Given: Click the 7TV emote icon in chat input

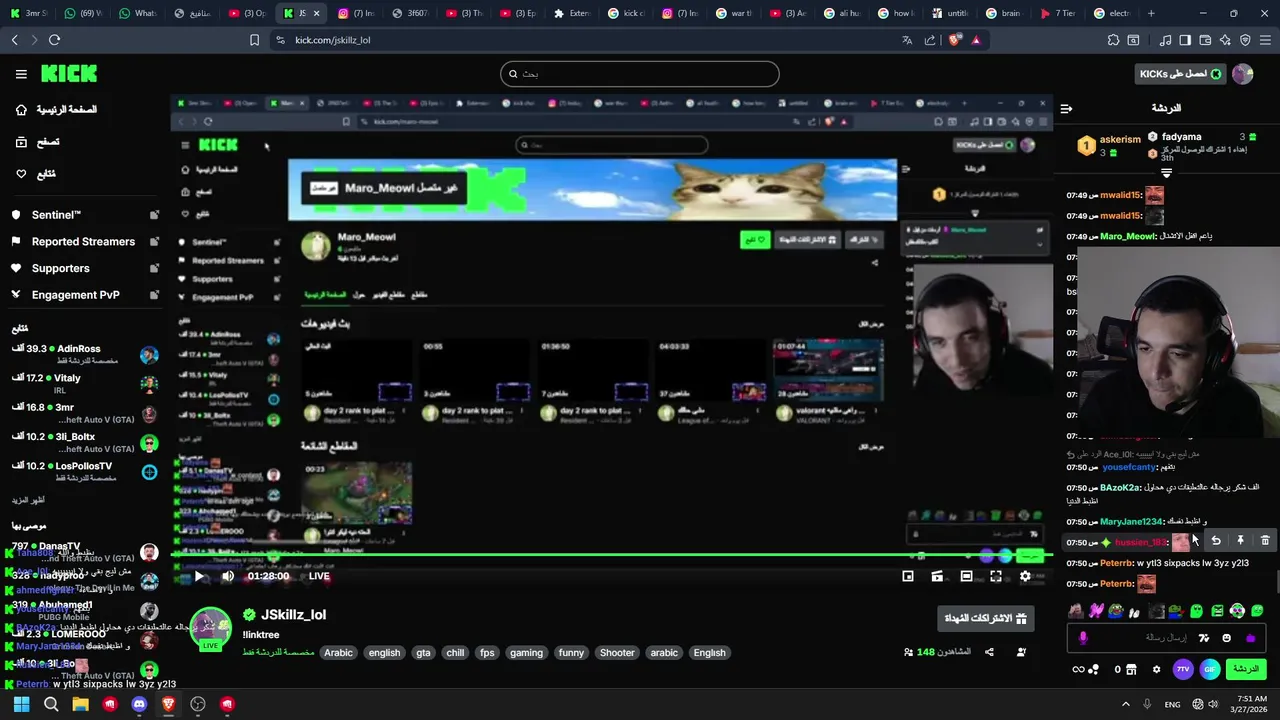Looking at the screenshot, I should 1203,638.
